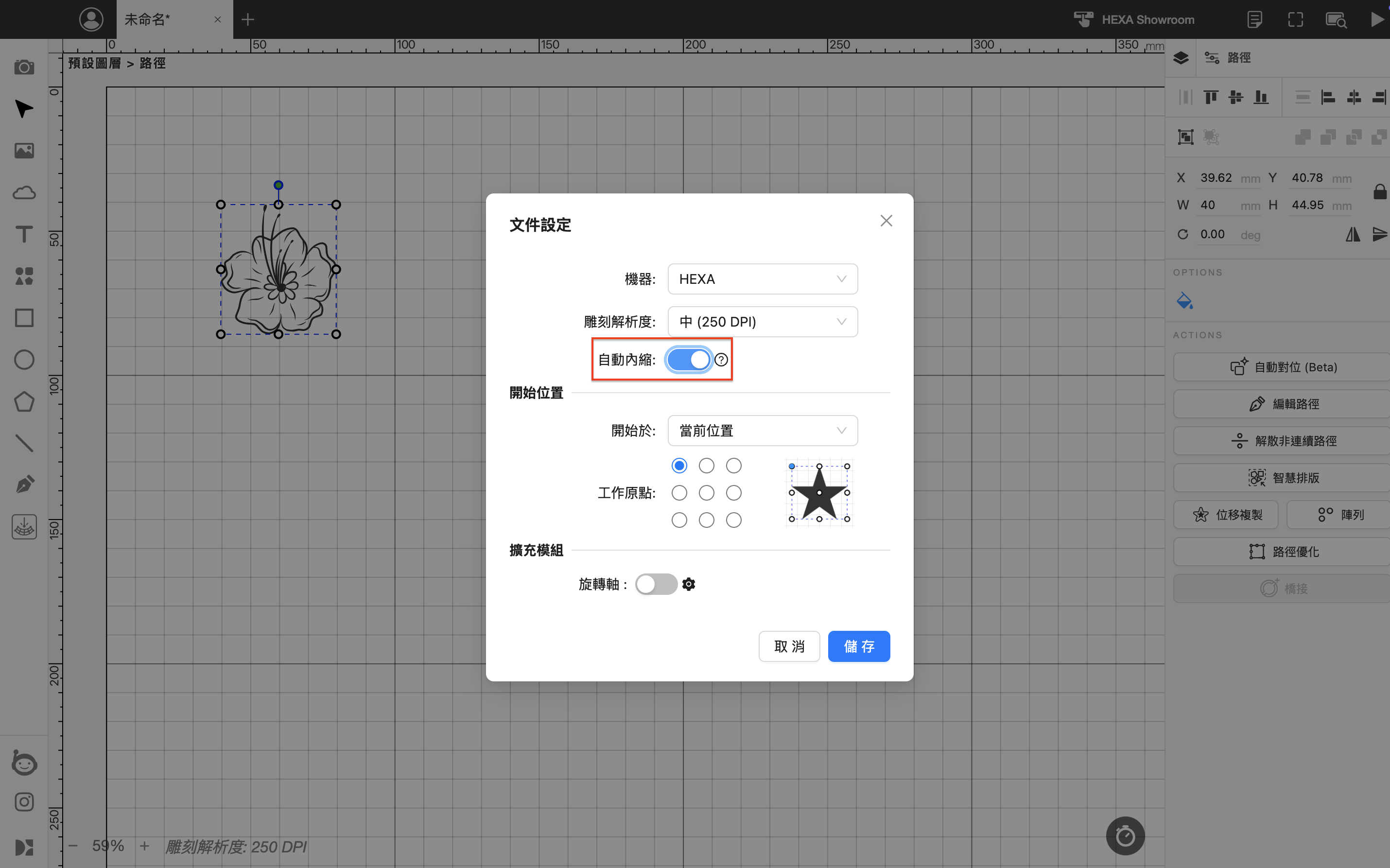The width and height of the screenshot is (1390, 868).
Task: Select the Pen tool
Action: (24, 485)
